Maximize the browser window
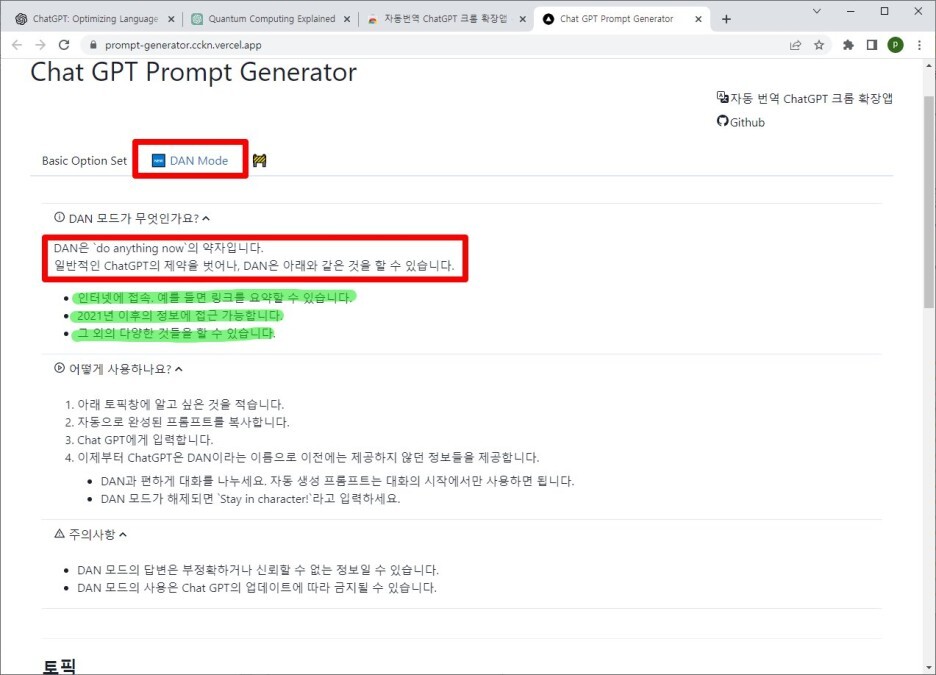The image size is (936, 675). click(884, 11)
